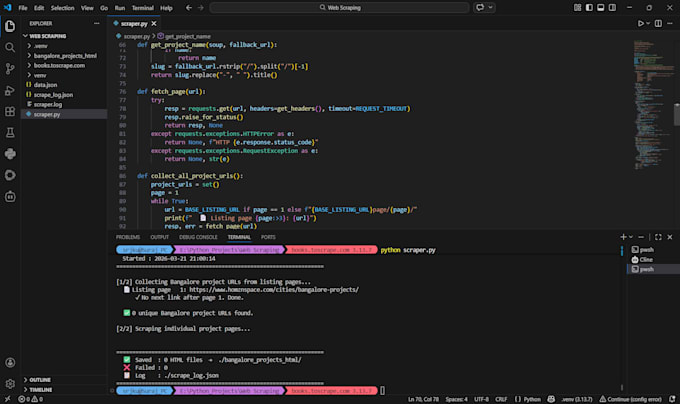
Task: Click the CRLF end-of-line selector
Action: [501, 399]
